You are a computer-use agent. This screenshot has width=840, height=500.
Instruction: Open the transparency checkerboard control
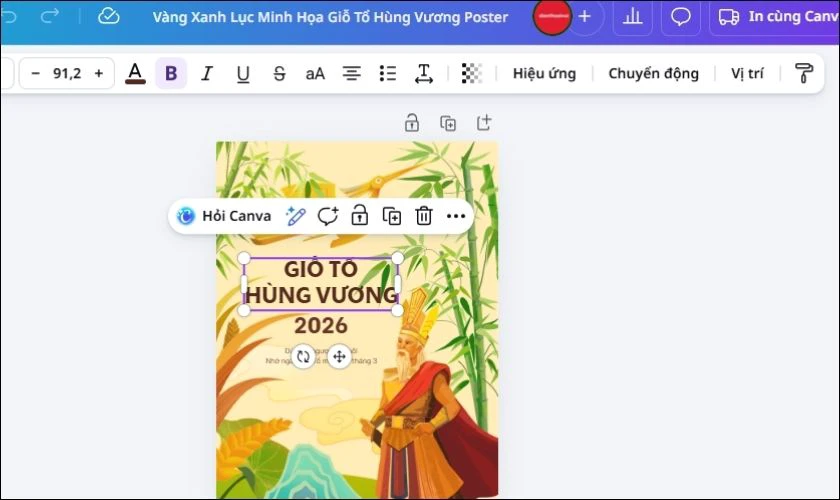click(471, 73)
